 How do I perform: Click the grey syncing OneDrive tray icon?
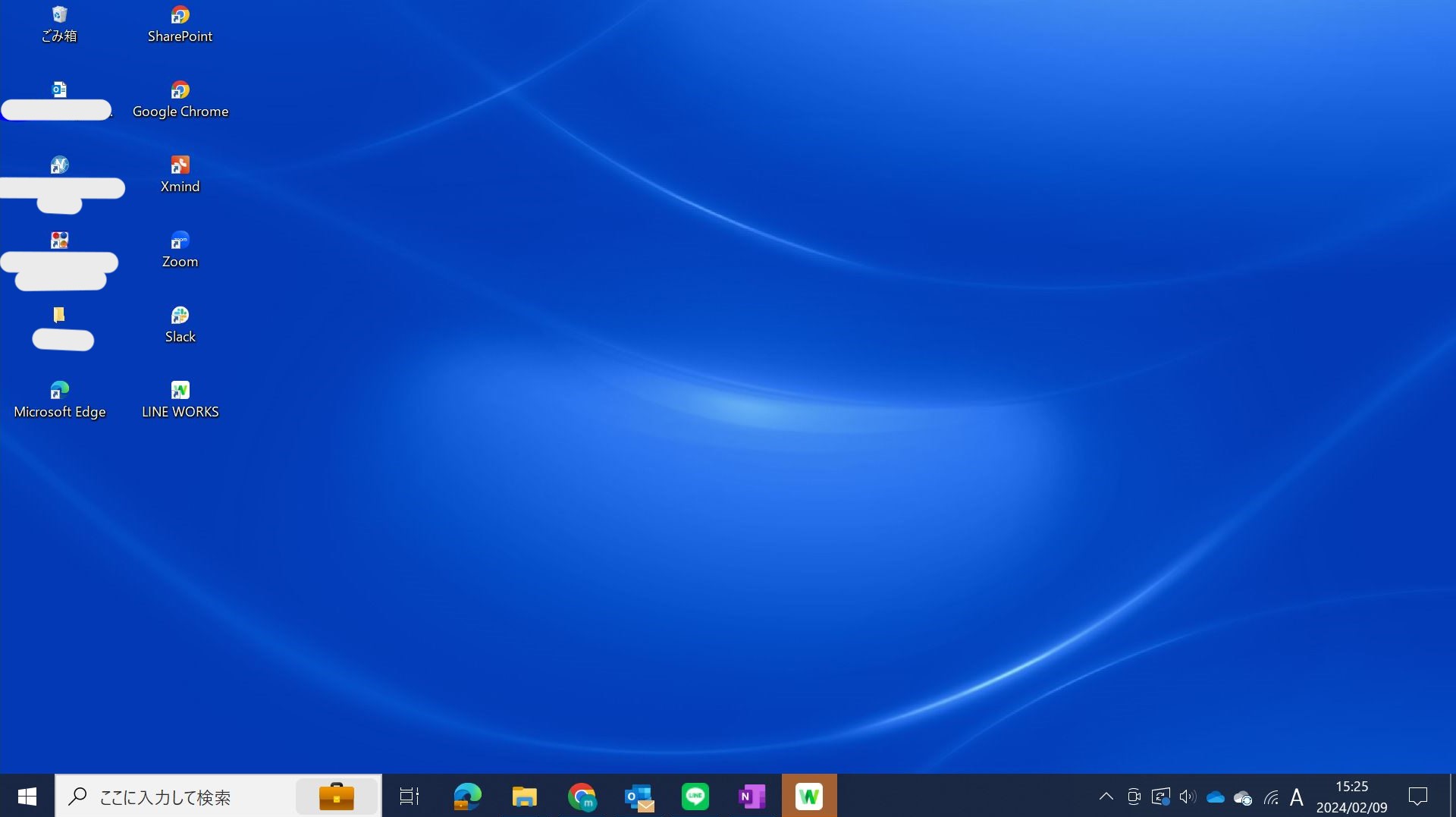1243,797
